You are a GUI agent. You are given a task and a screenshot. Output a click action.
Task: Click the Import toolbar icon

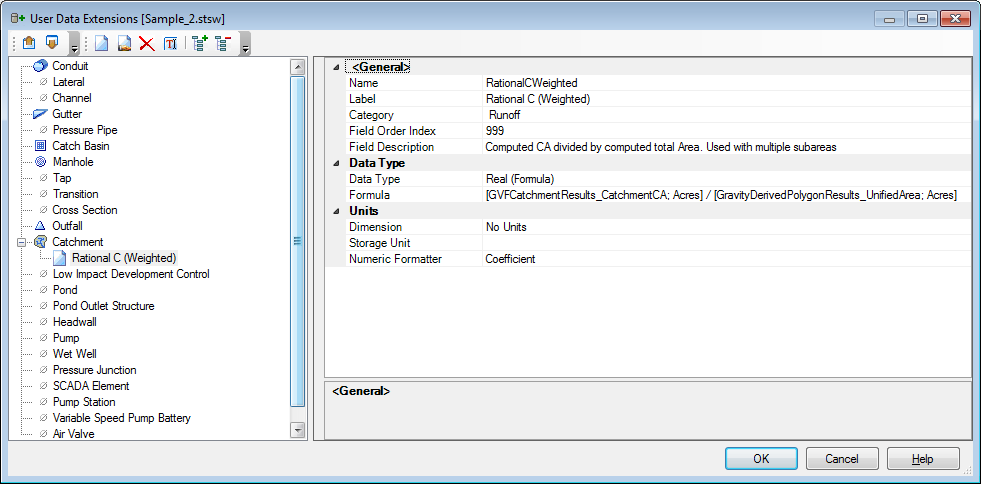tap(29, 43)
